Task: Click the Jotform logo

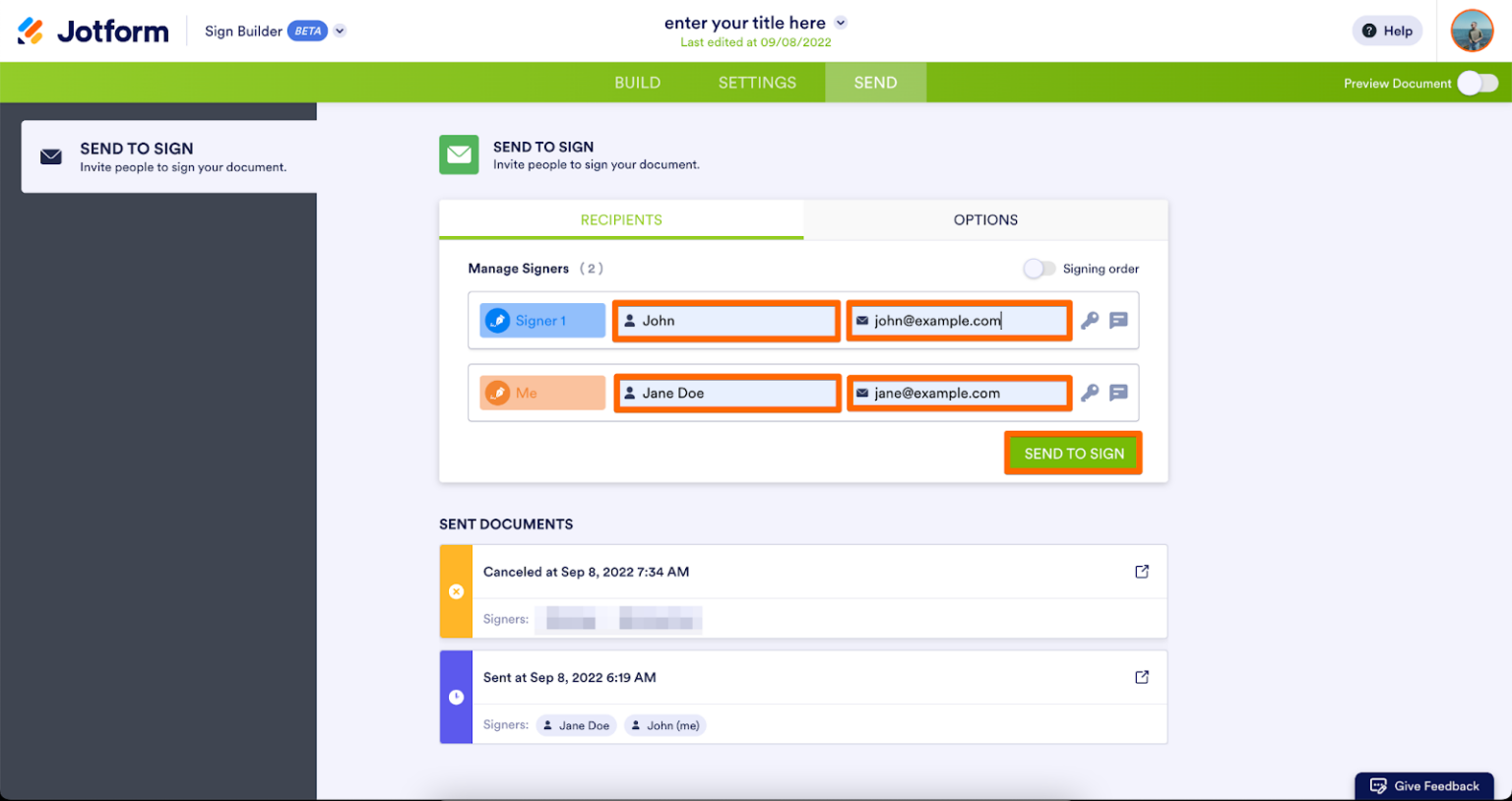Action: pos(92,31)
